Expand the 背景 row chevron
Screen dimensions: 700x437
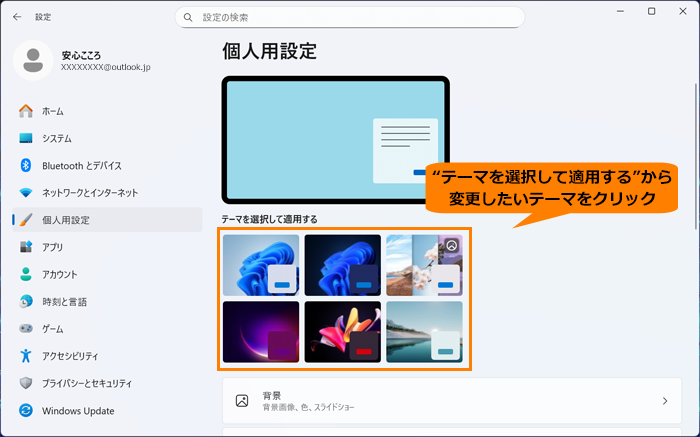[665, 401]
